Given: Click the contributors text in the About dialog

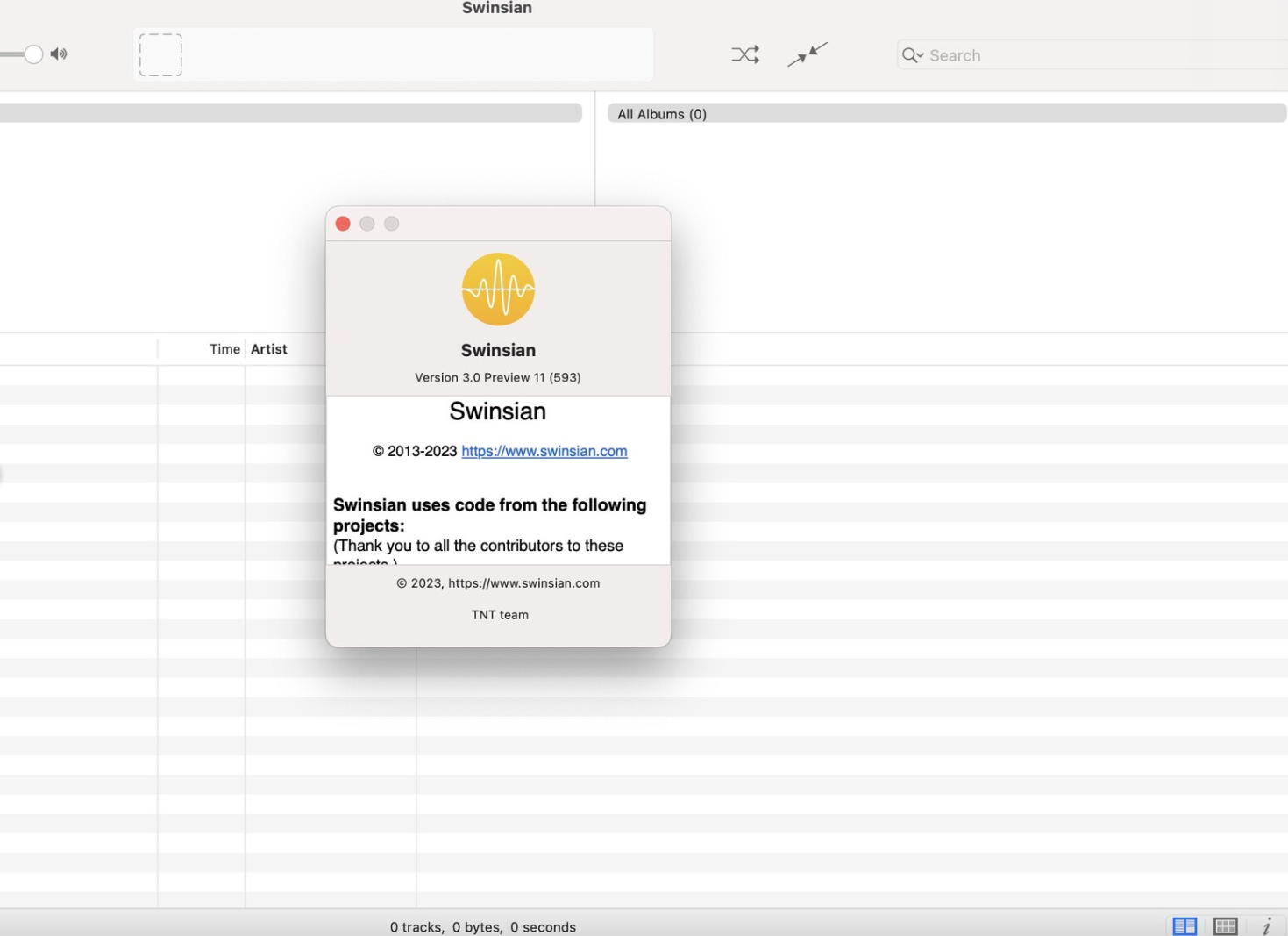Looking at the screenshot, I should [478, 545].
